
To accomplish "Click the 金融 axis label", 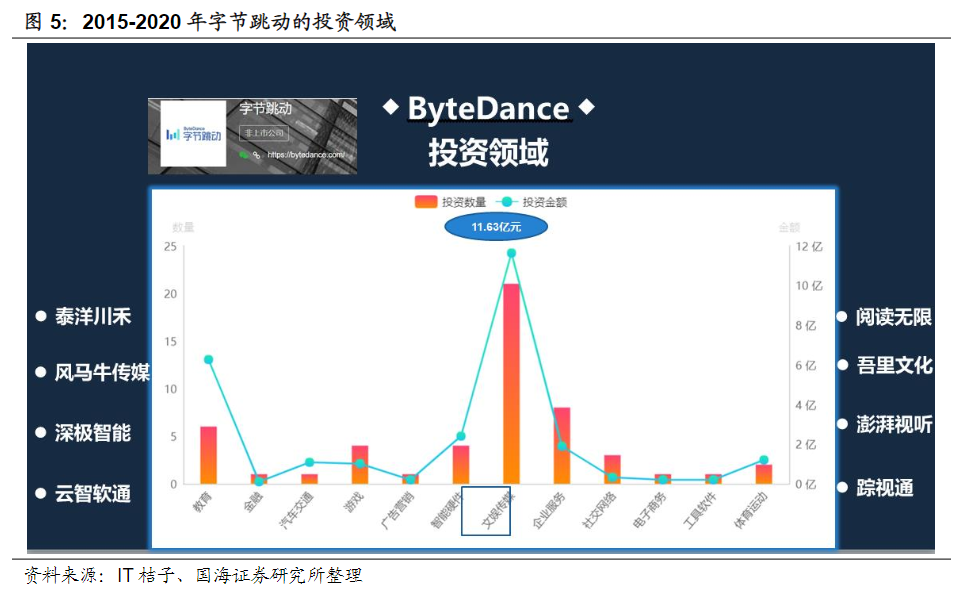I will pos(252,502).
